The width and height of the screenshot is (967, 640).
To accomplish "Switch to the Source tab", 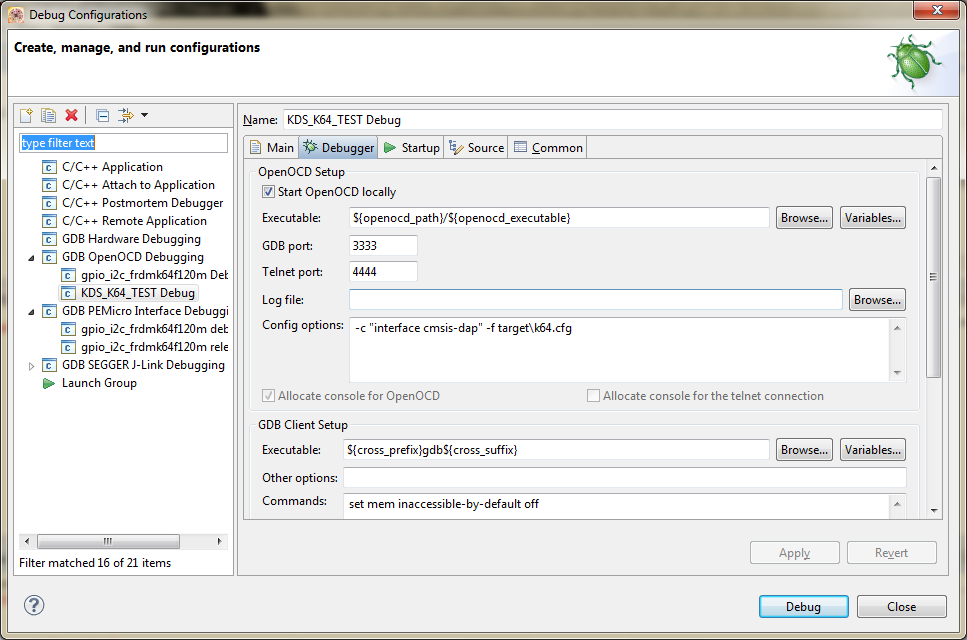I will tap(476, 147).
